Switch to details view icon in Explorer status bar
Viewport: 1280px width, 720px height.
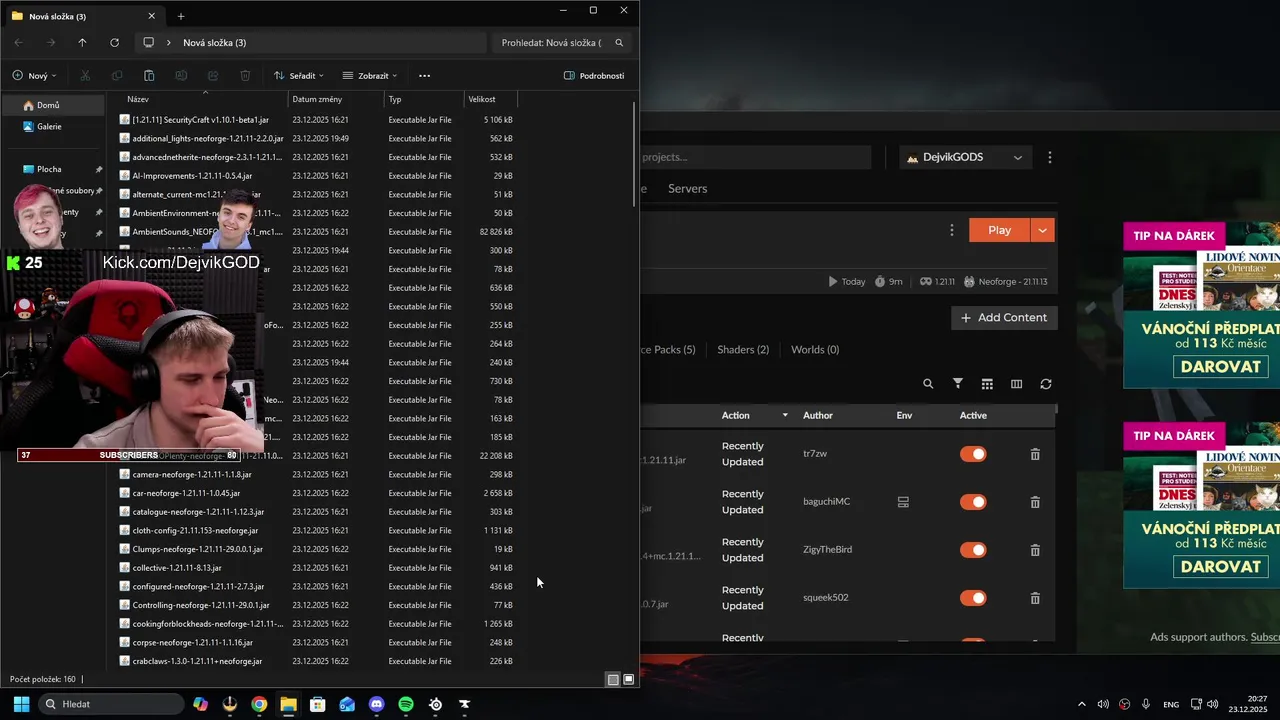(x=612, y=680)
